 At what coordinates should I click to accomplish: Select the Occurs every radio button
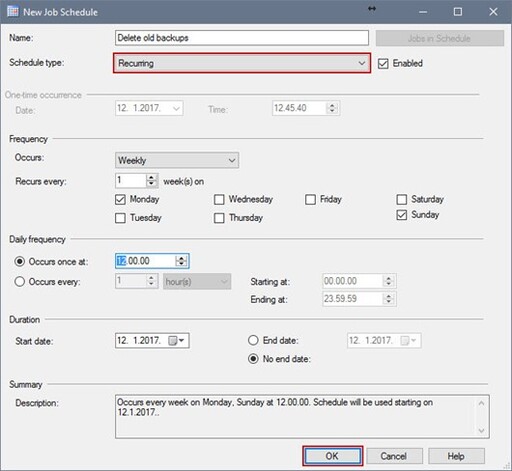[19, 282]
